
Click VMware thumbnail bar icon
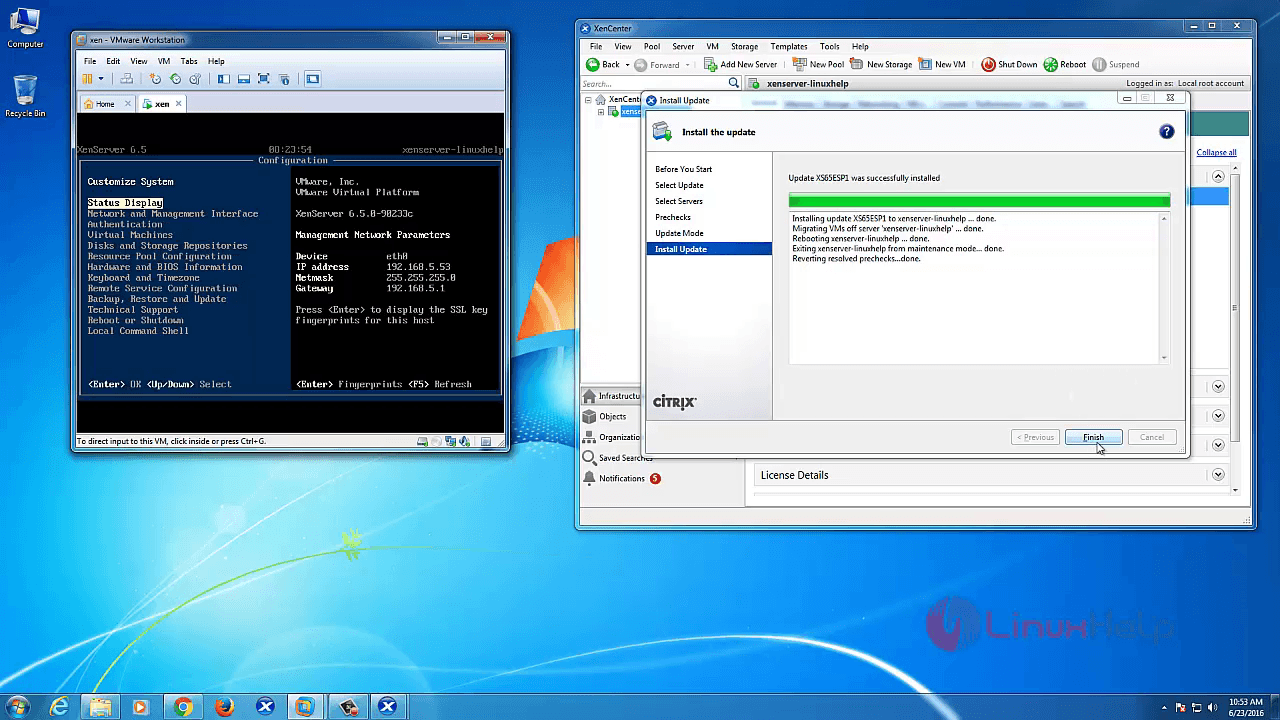click(x=243, y=79)
